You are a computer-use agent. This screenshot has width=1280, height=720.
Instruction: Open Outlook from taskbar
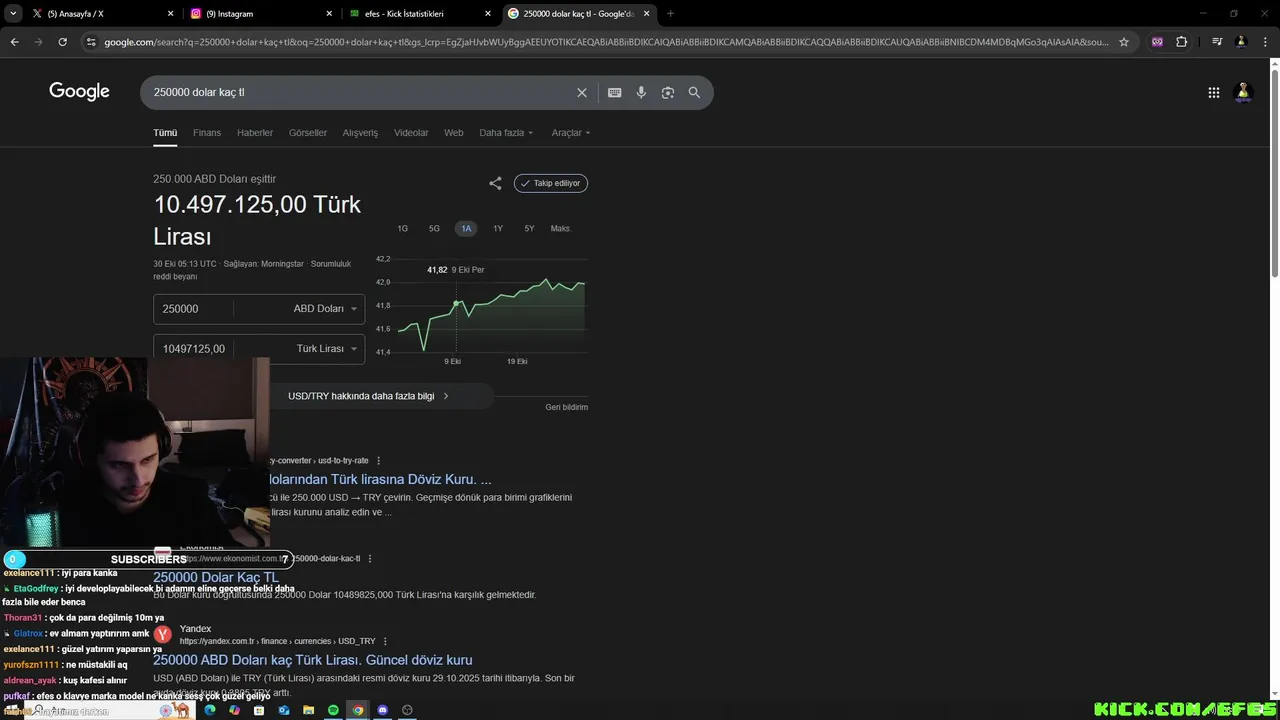(284, 710)
